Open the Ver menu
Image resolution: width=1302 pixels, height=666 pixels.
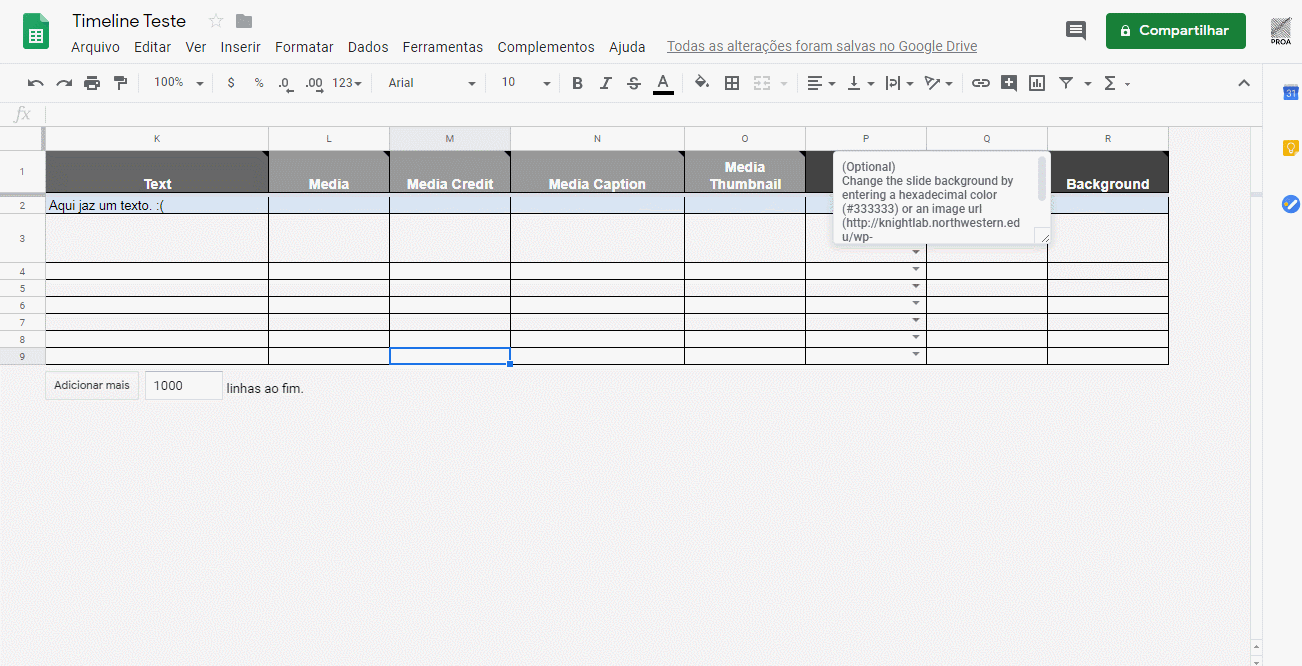[x=196, y=47]
